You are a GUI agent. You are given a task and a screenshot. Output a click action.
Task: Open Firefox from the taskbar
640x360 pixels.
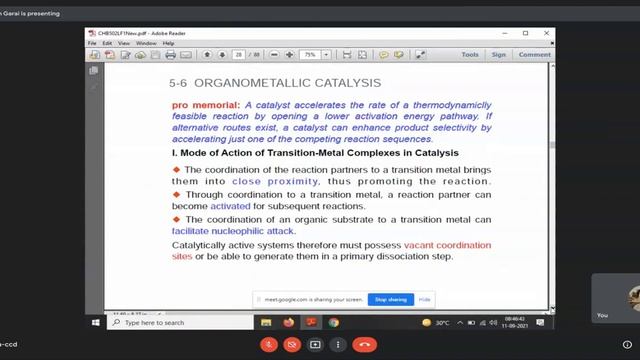pyautogui.click(x=289, y=322)
